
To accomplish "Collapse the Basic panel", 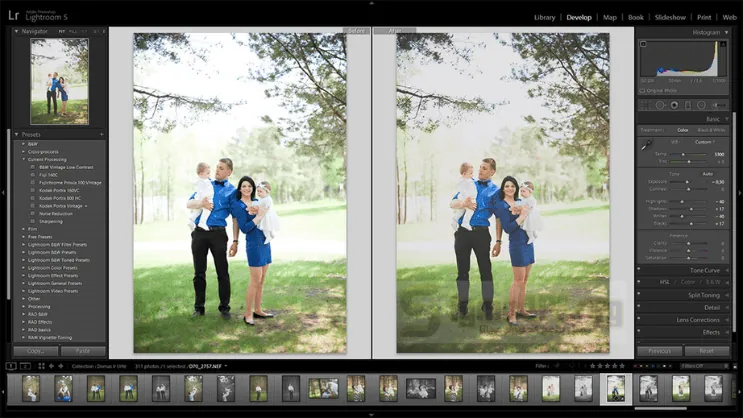I will click(x=726, y=119).
